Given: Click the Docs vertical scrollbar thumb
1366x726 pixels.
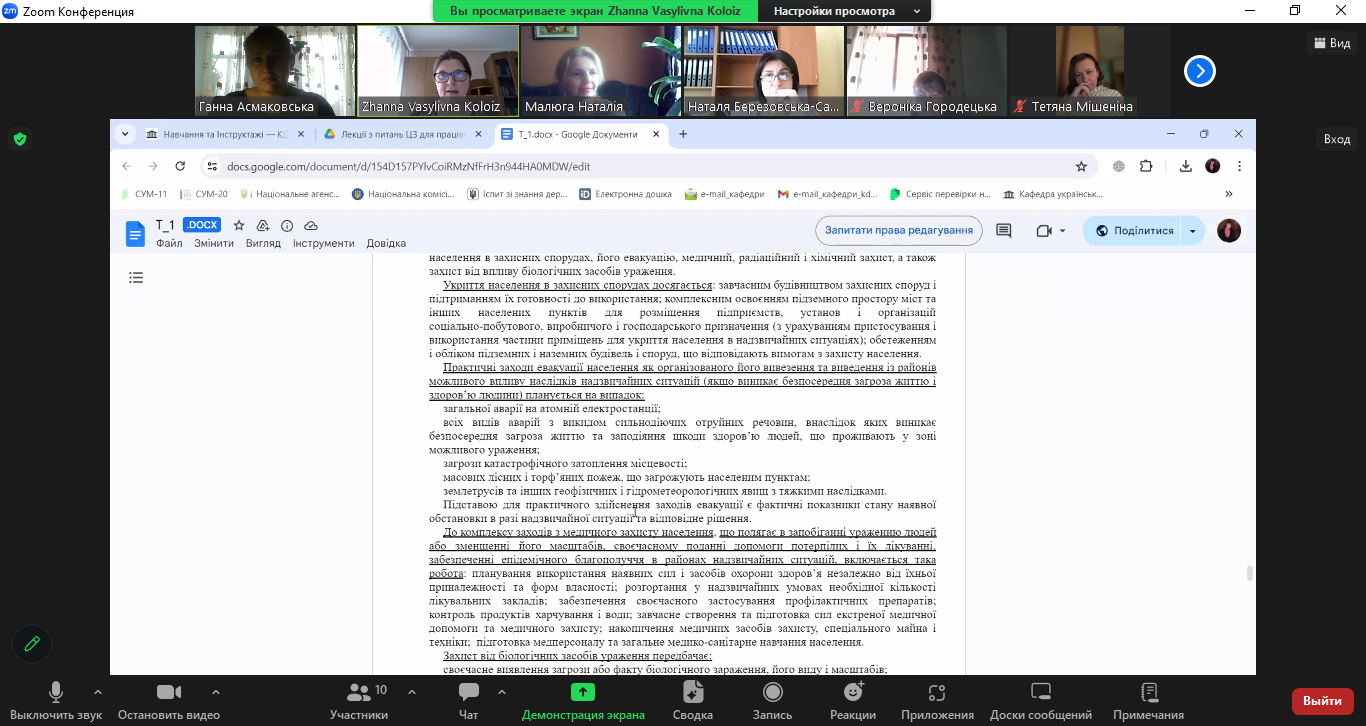Looking at the screenshot, I should 1249,572.
